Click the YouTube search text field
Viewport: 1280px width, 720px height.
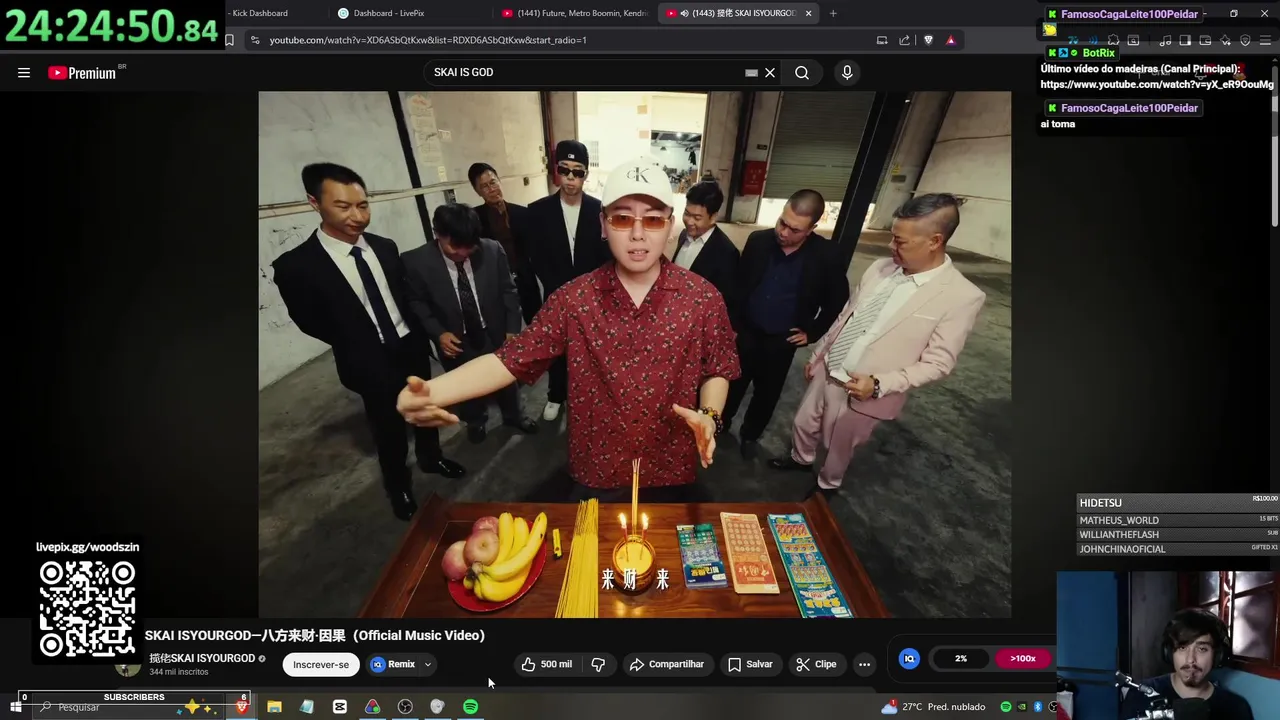coord(585,72)
